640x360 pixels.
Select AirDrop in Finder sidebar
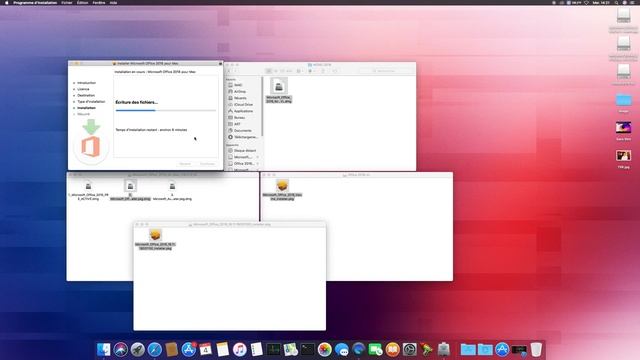(240, 91)
